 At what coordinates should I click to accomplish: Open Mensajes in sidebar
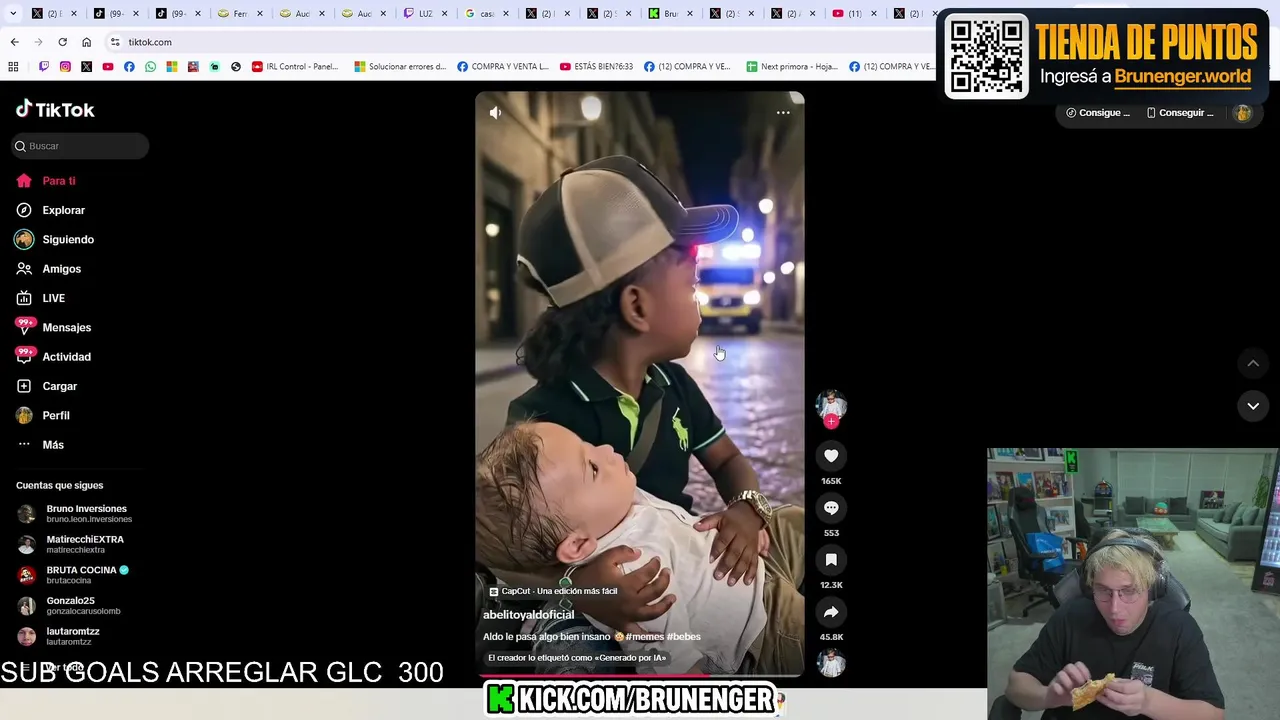(x=66, y=327)
